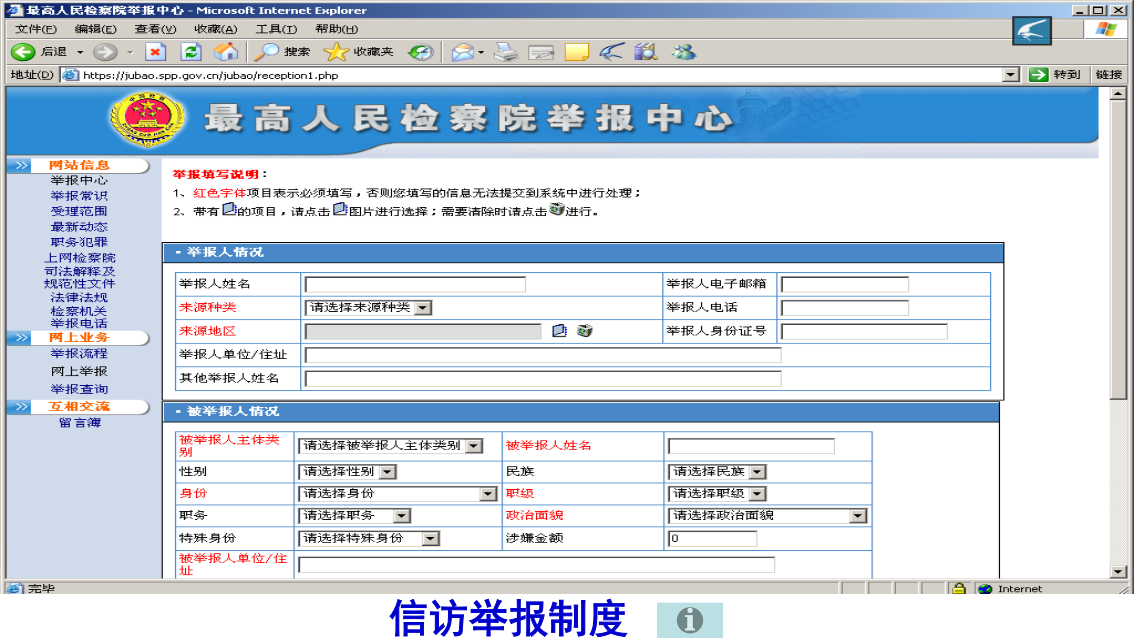
Task: Open the 请选择被举报人主体类别 dropdown
Action: [x=473, y=446]
